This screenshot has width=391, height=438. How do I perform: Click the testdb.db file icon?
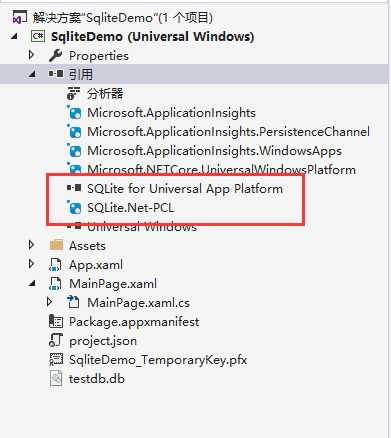click(x=56, y=378)
